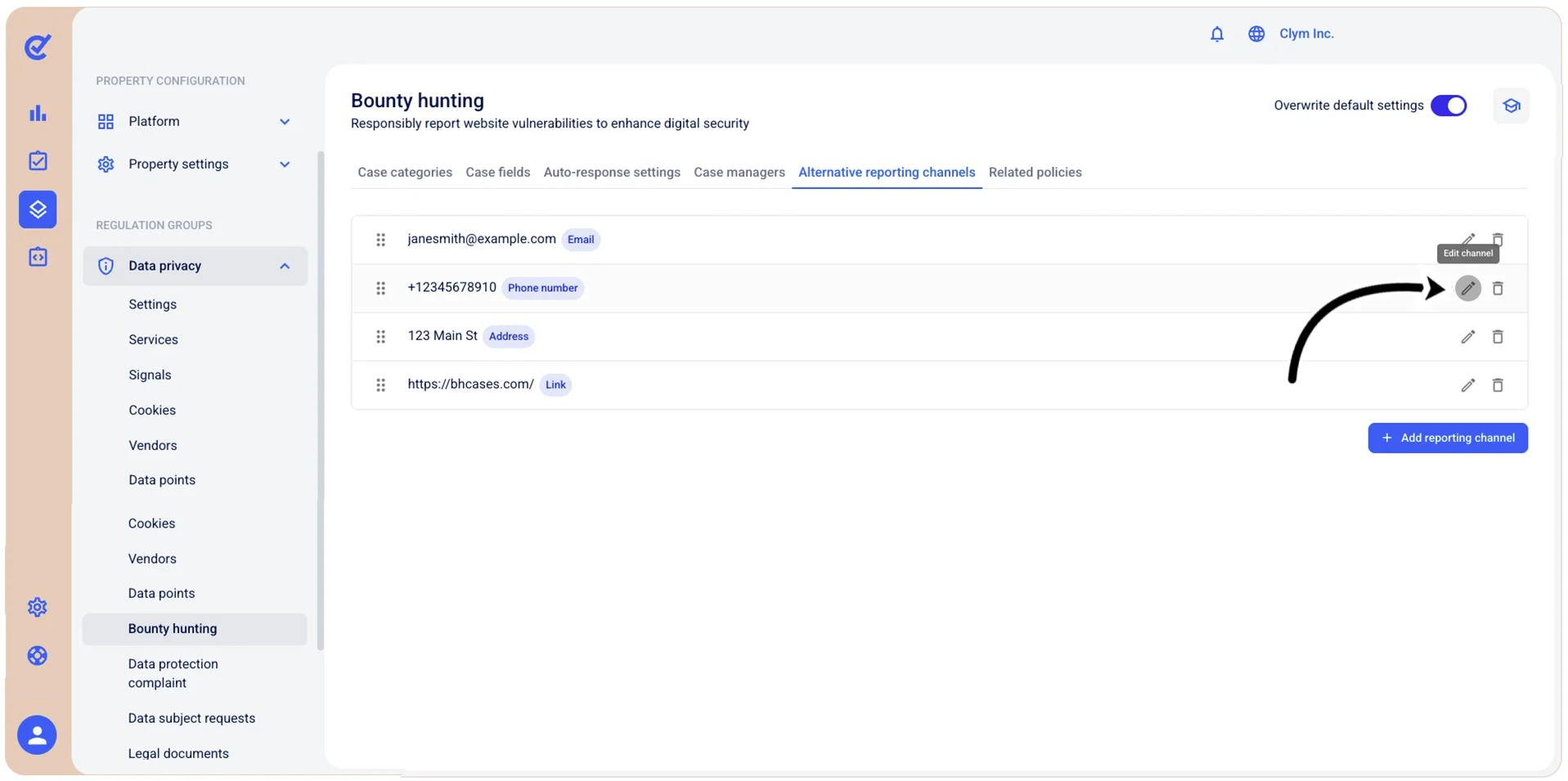Toggle Overwrite default settings switch
Screen dimensions: 1568x781
1449,105
